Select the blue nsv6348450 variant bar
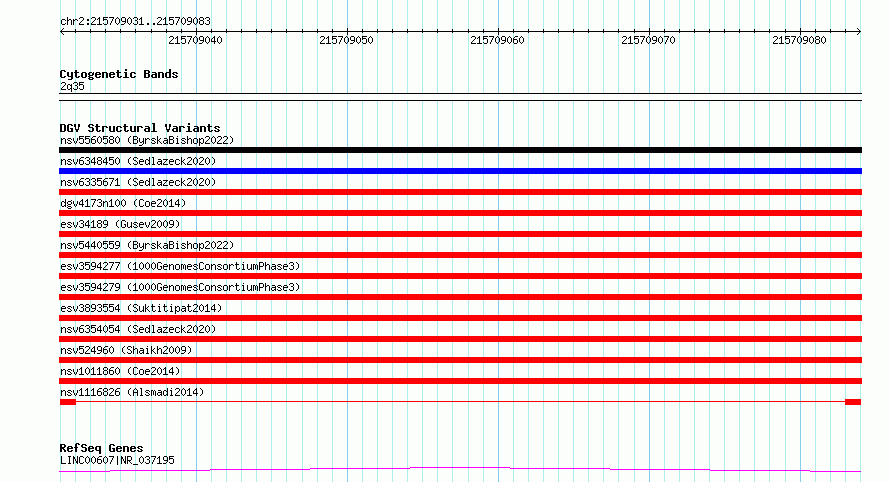The image size is (890, 482). click(460, 171)
